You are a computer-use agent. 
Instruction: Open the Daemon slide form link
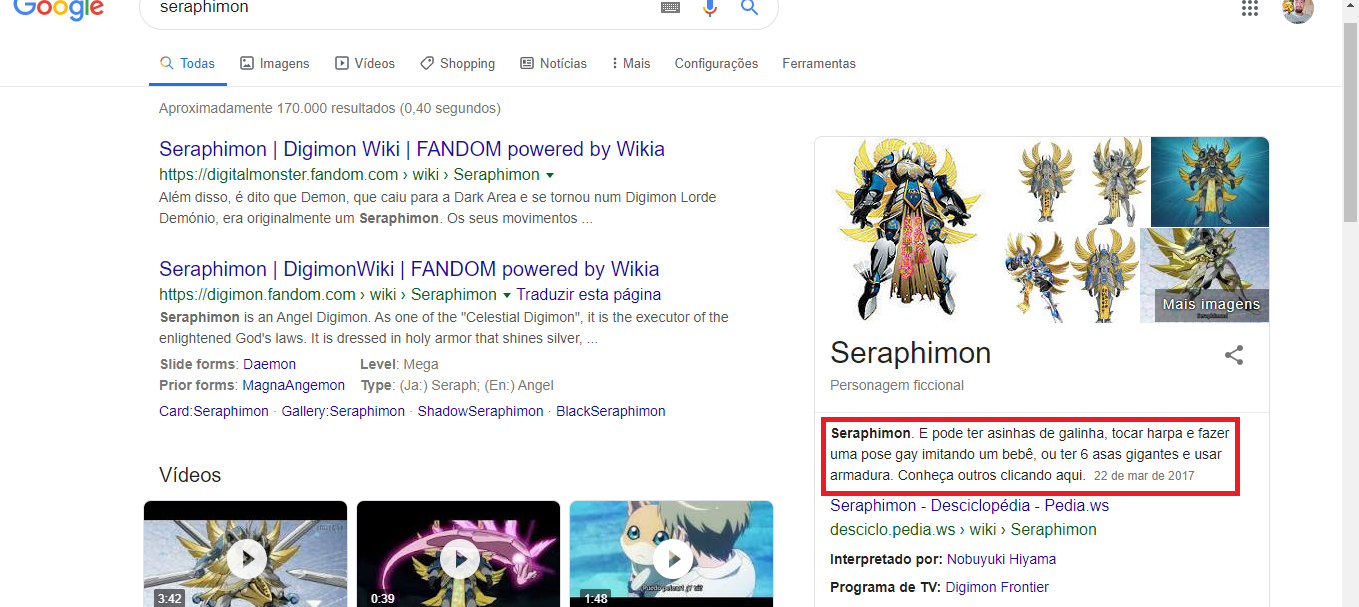point(269,364)
